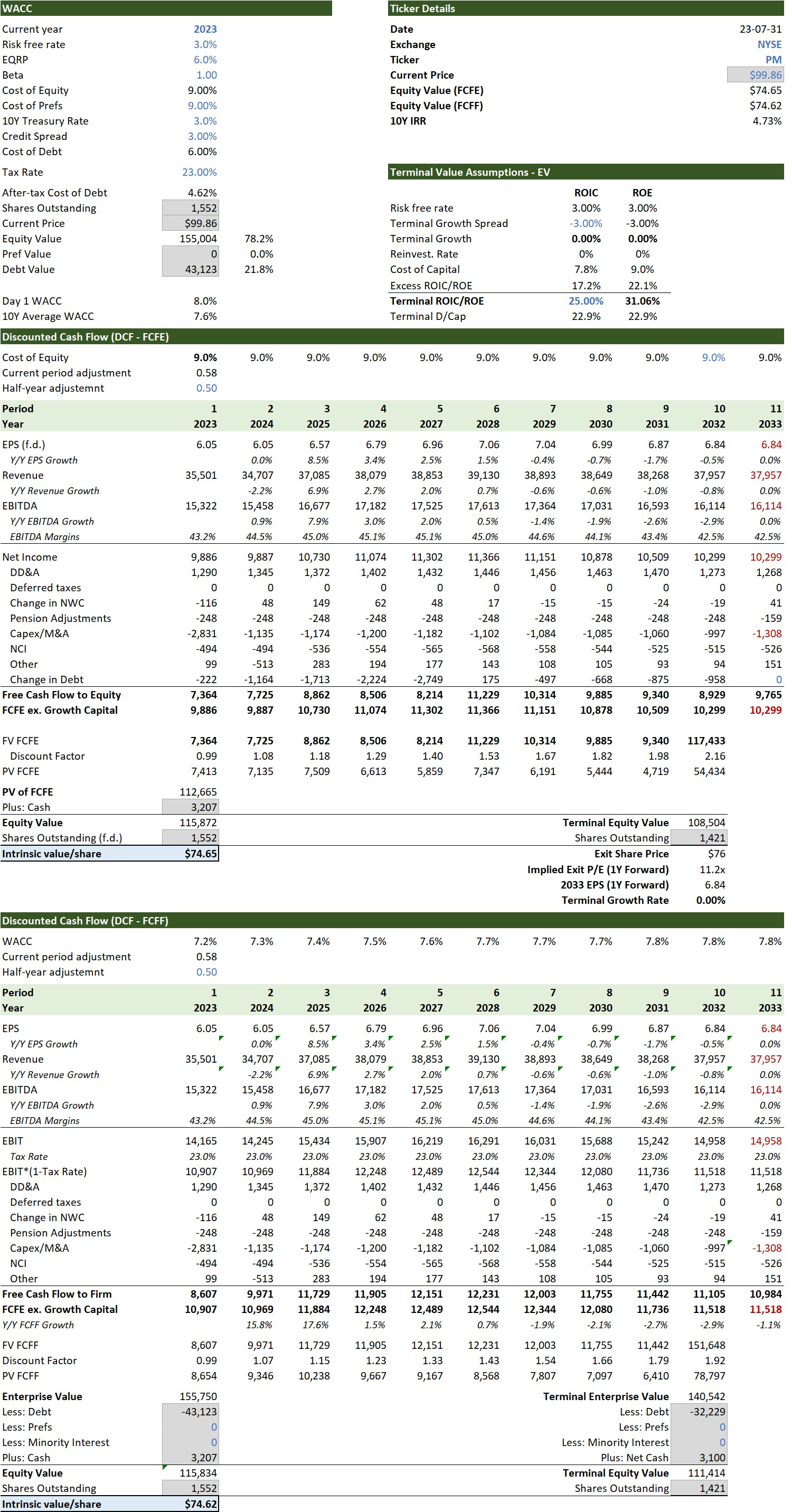Screen dimensions: 792x1512
Task: Click the FCFE 2028 Free Cash Flow to Equity 11,229
Action: [x=483, y=695]
